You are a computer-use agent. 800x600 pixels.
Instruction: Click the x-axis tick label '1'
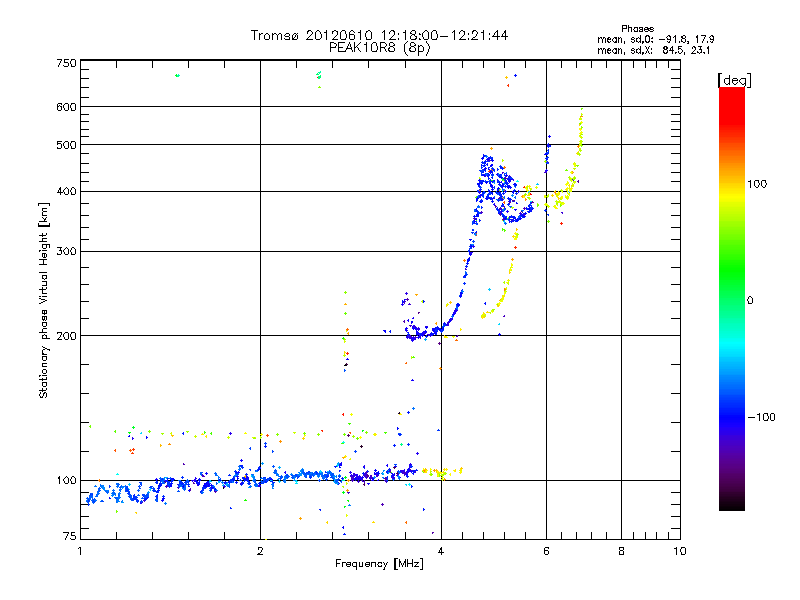pyautogui.click(x=80, y=551)
